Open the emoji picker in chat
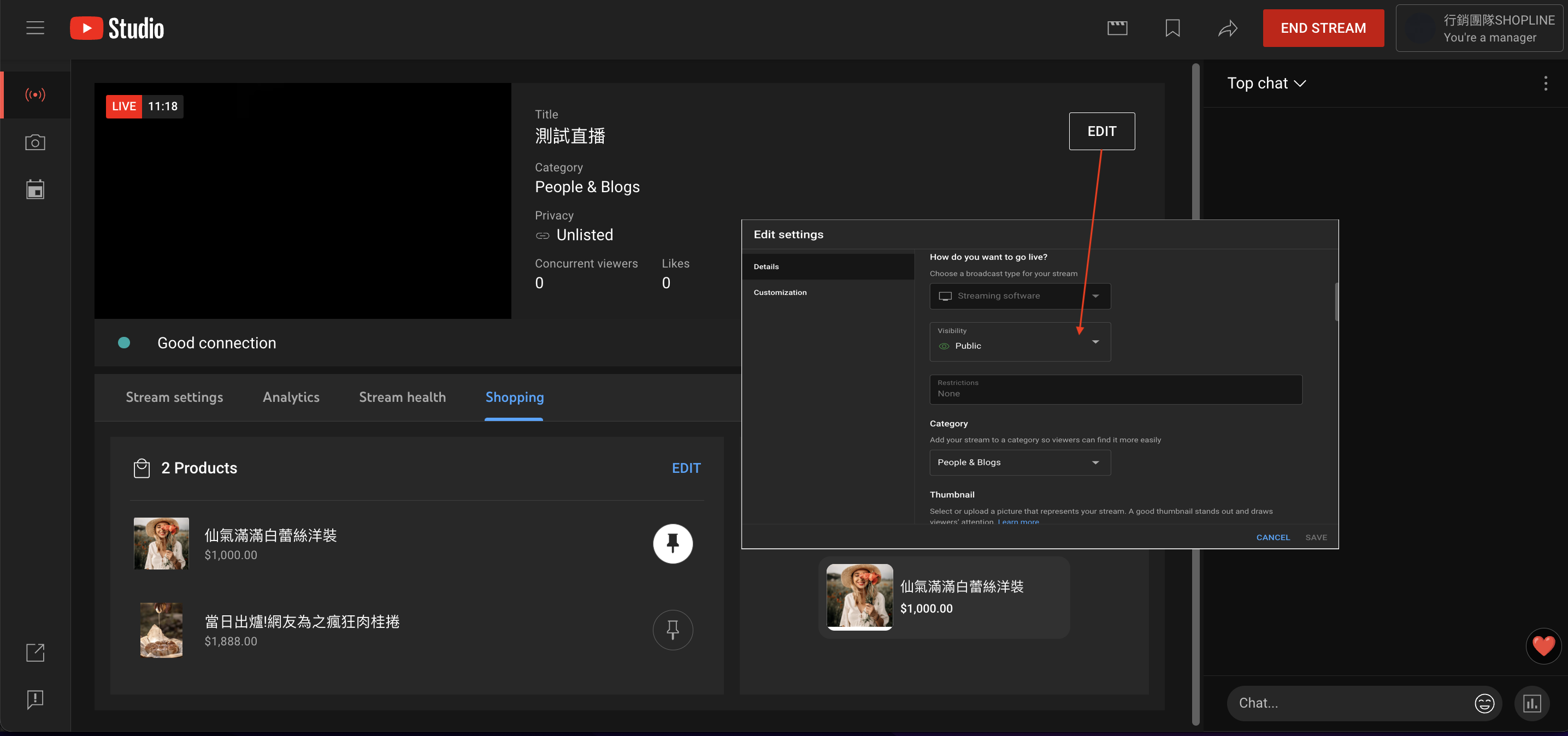 click(1484, 703)
